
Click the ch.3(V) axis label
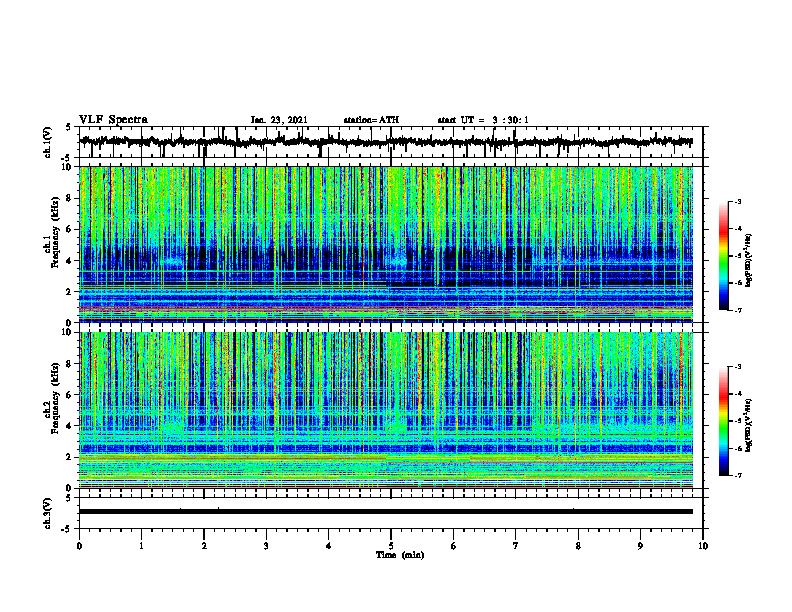click(48, 513)
